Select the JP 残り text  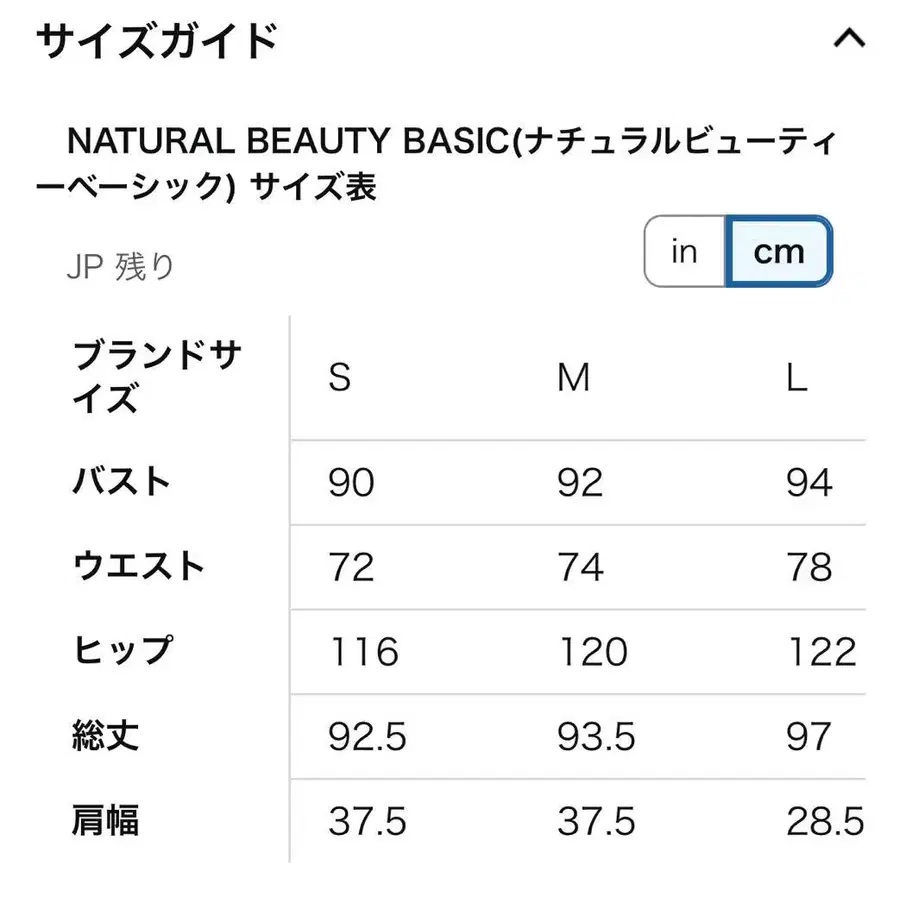coord(122,265)
